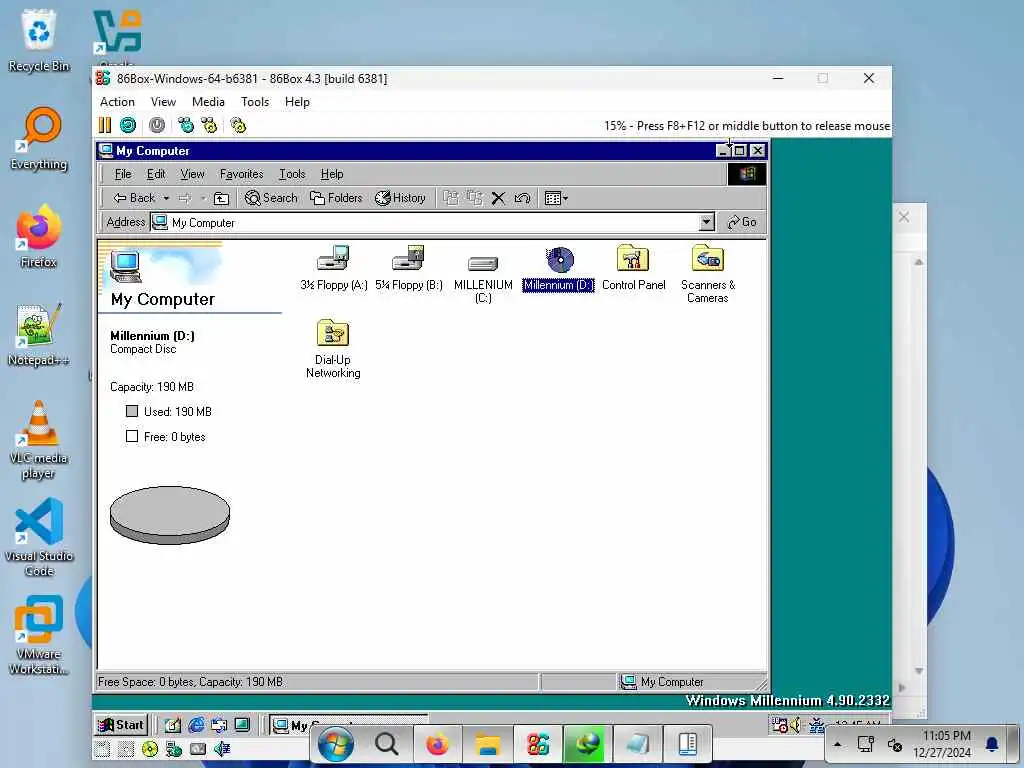Select the MILLENIUM (C:) hard drive icon

coord(483,278)
